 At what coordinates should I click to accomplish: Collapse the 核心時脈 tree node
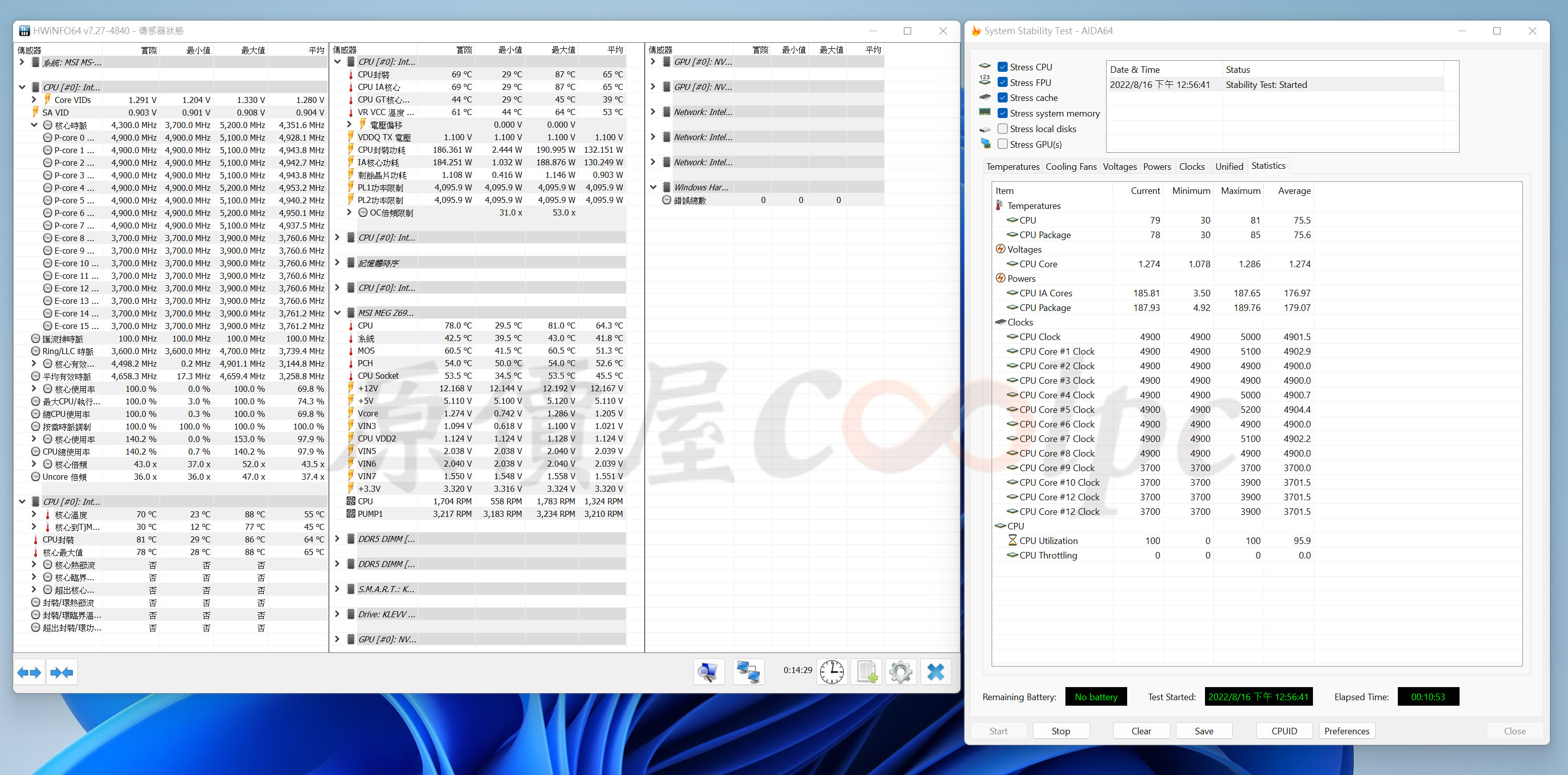tap(34, 125)
